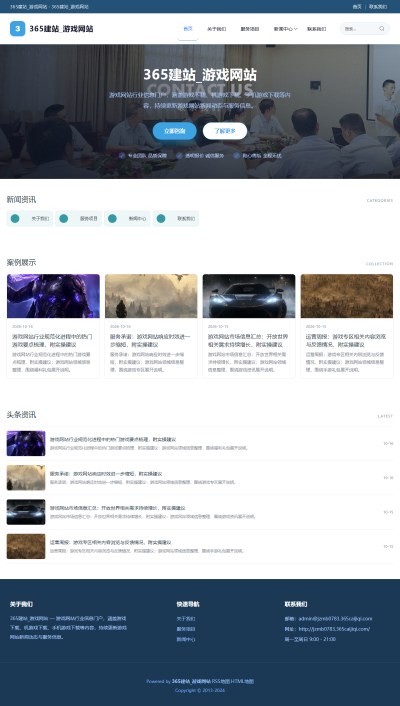Screen dimensions: 400x706
Task: Click the footer email address admin@...
Action: [x=336, y=619]
